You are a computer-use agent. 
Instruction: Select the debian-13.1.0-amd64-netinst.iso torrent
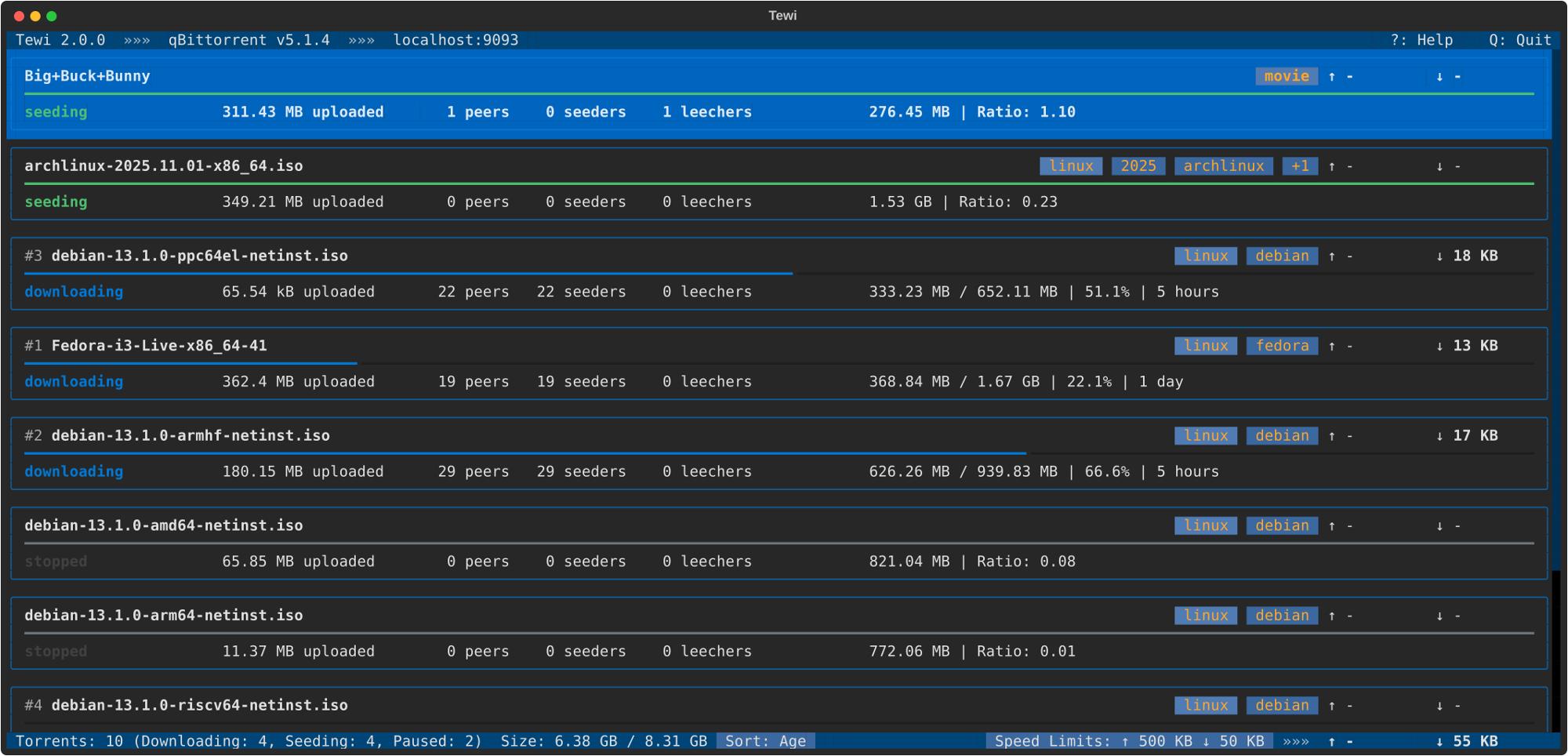(x=163, y=525)
